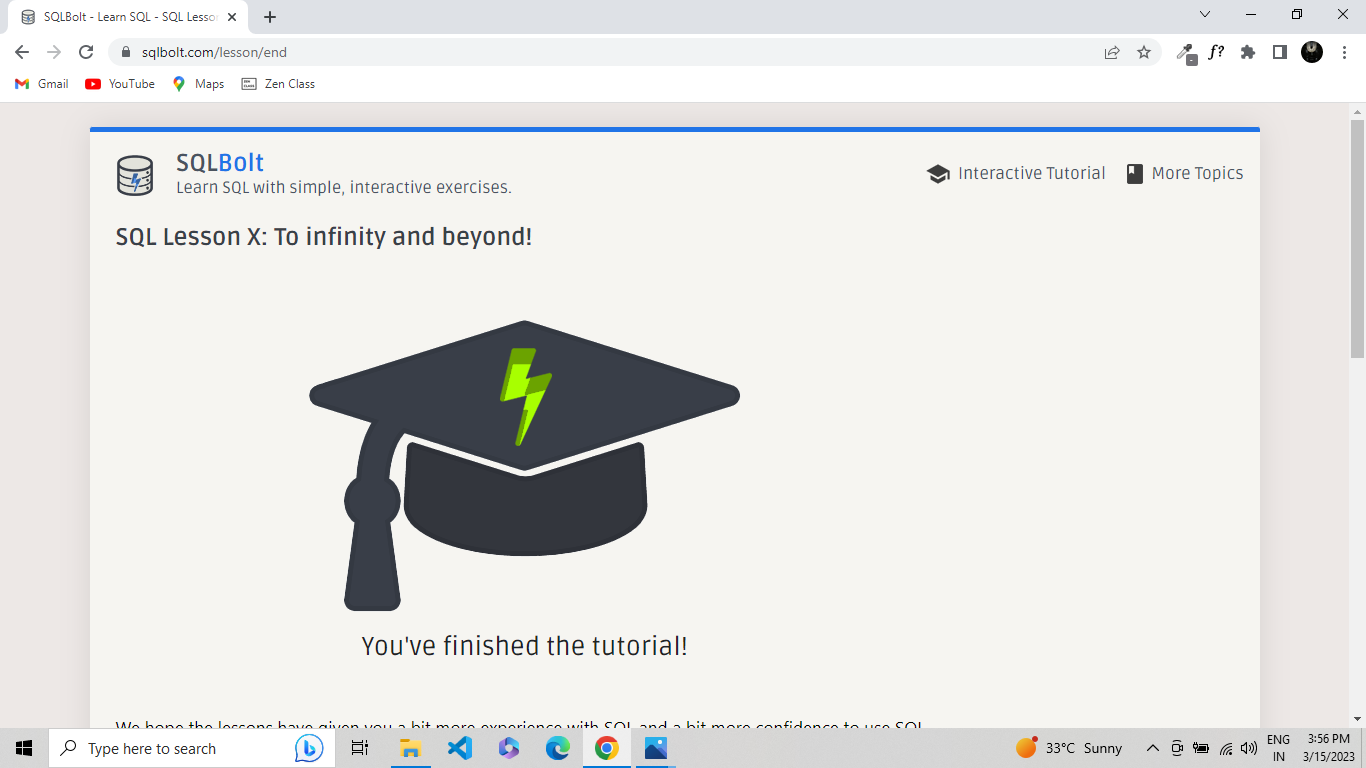Open the Interactive Tutorial link
This screenshot has height=768, width=1366.
pos(1016,173)
